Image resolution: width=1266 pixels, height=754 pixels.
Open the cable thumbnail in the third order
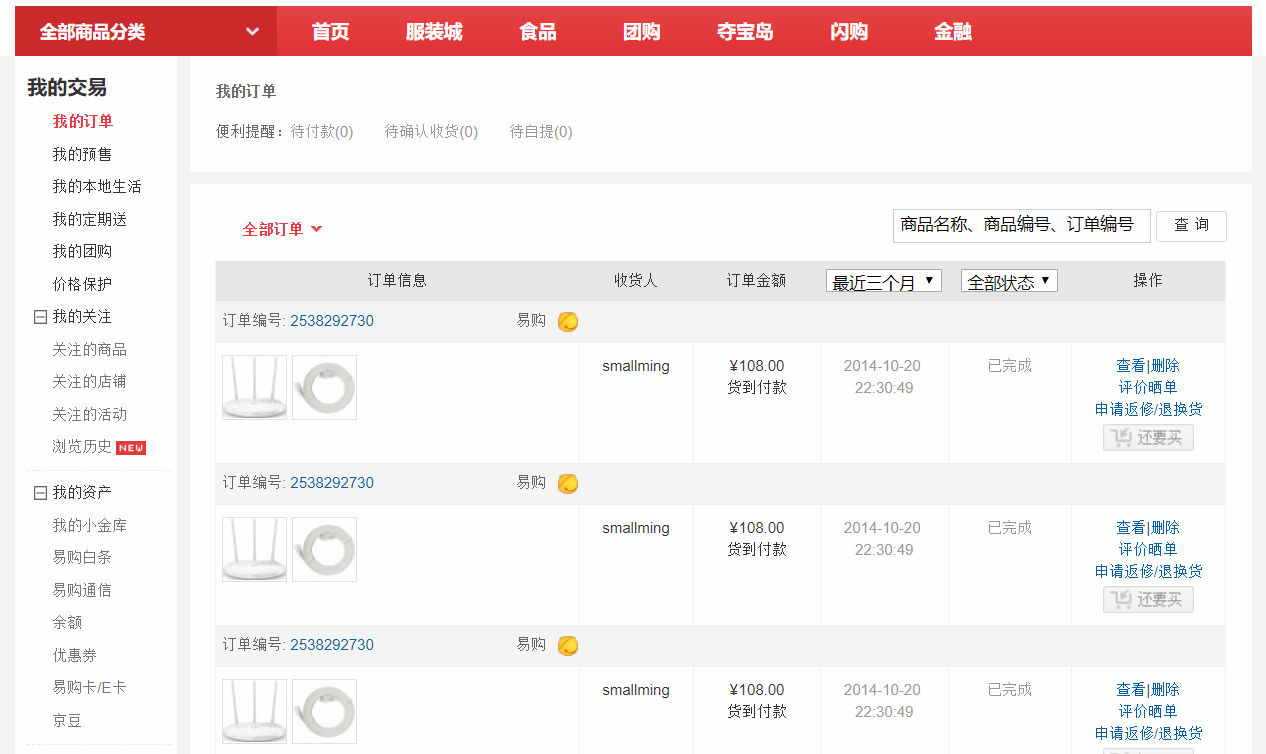(324, 711)
